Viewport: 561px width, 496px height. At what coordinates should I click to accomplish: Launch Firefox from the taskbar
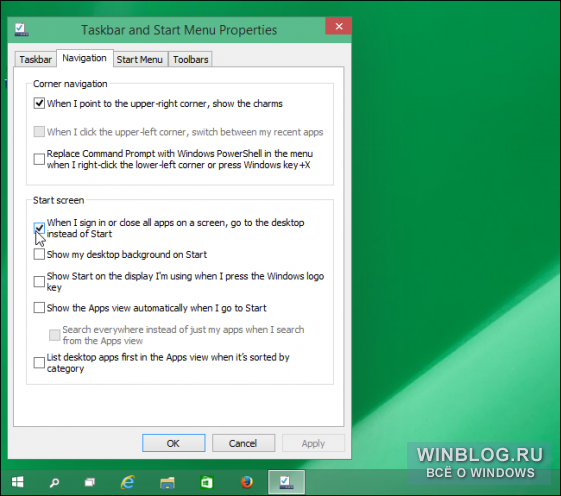[247, 482]
